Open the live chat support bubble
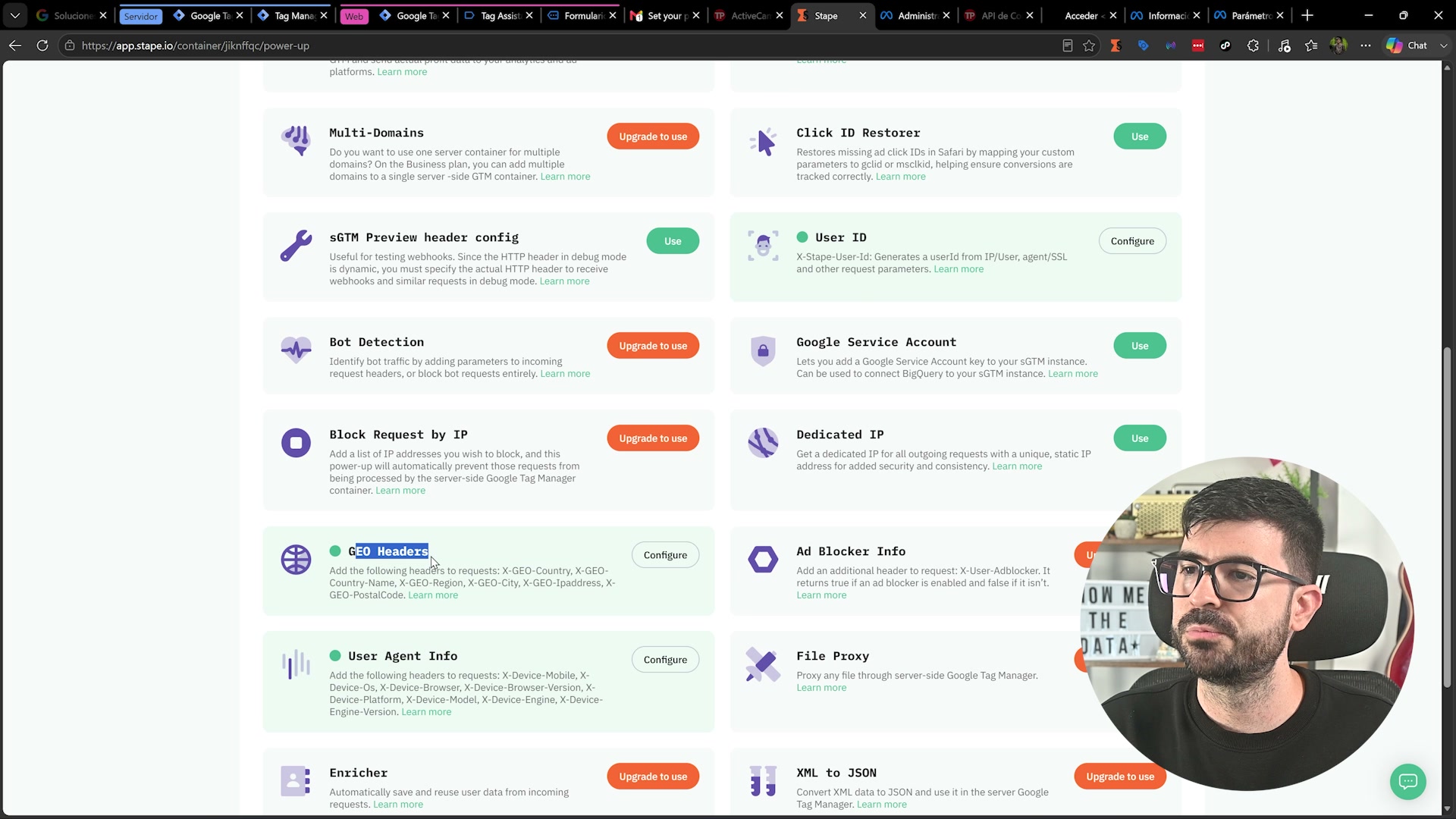 pyautogui.click(x=1408, y=781)
